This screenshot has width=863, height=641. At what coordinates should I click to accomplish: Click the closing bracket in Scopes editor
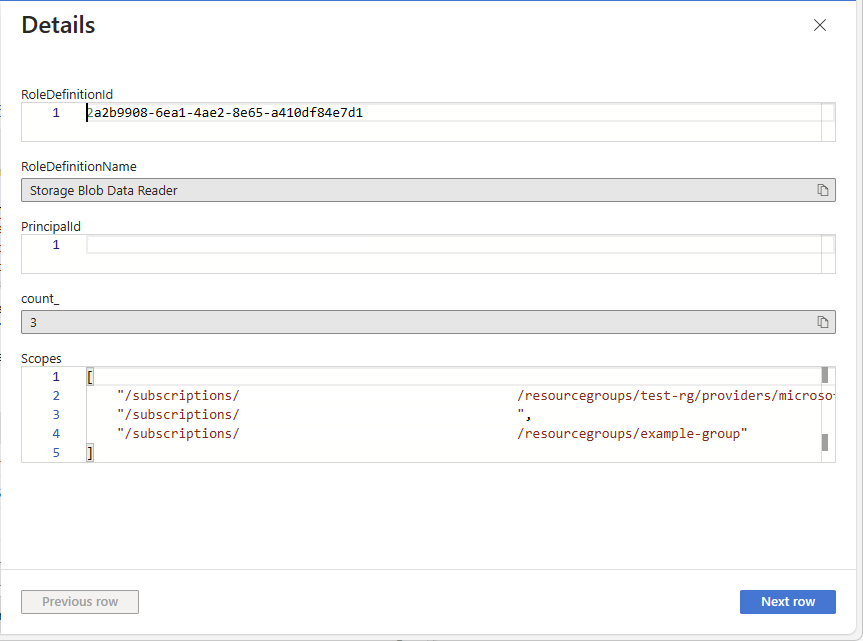90,453
